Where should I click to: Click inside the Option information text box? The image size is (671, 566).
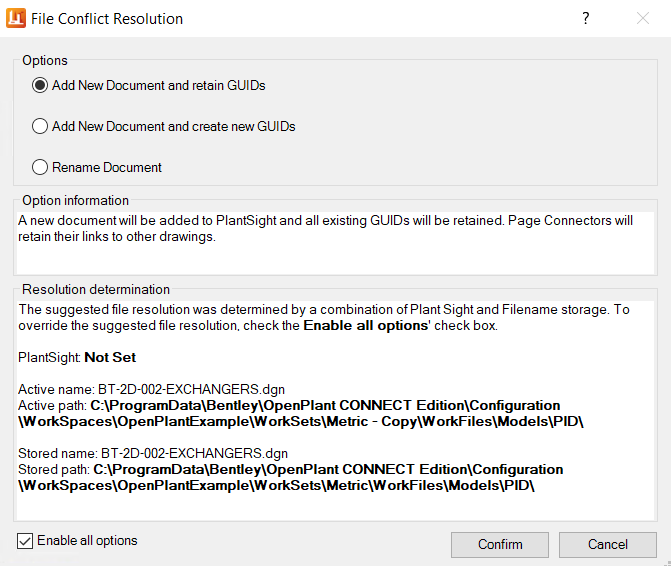(335, 243)
